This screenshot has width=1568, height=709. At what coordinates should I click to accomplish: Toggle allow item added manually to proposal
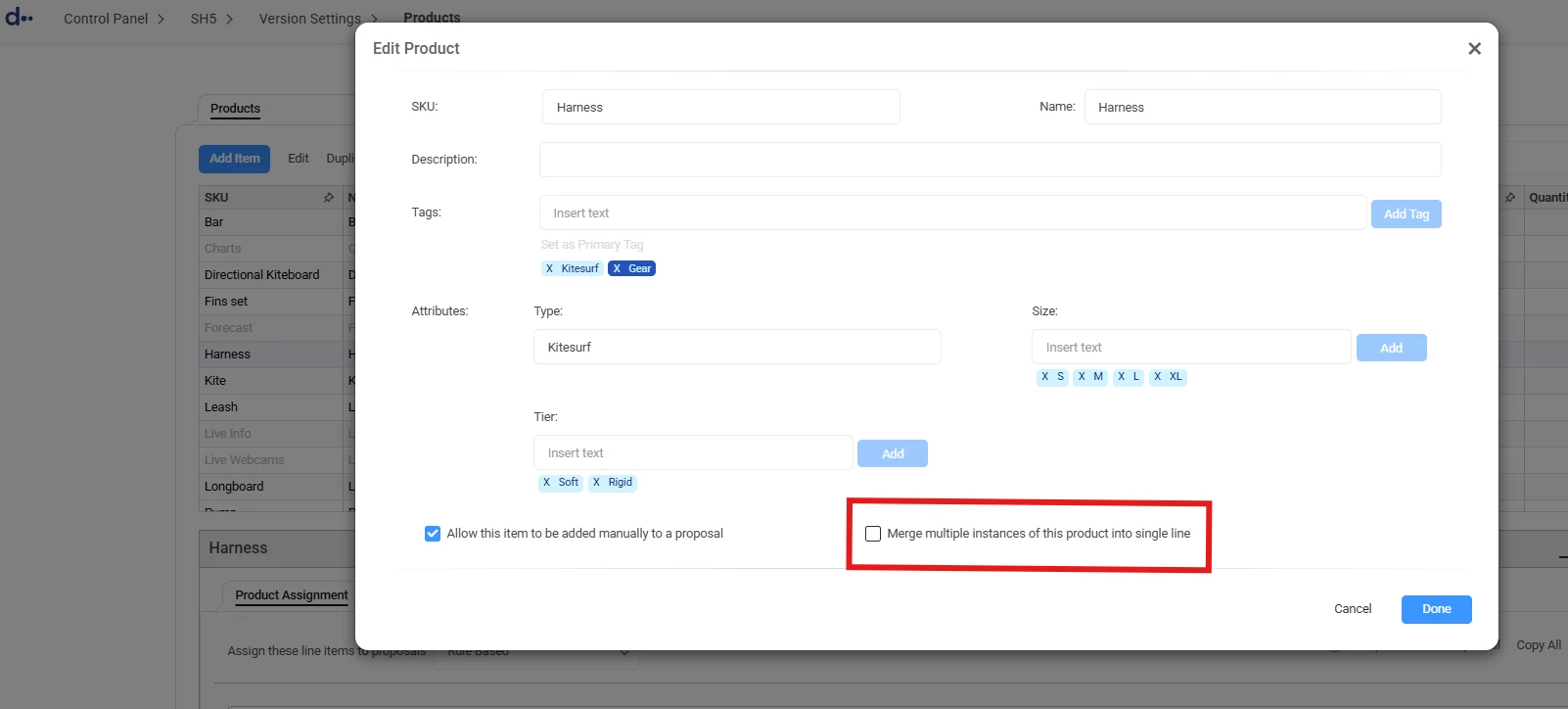[x=433, y=534]
